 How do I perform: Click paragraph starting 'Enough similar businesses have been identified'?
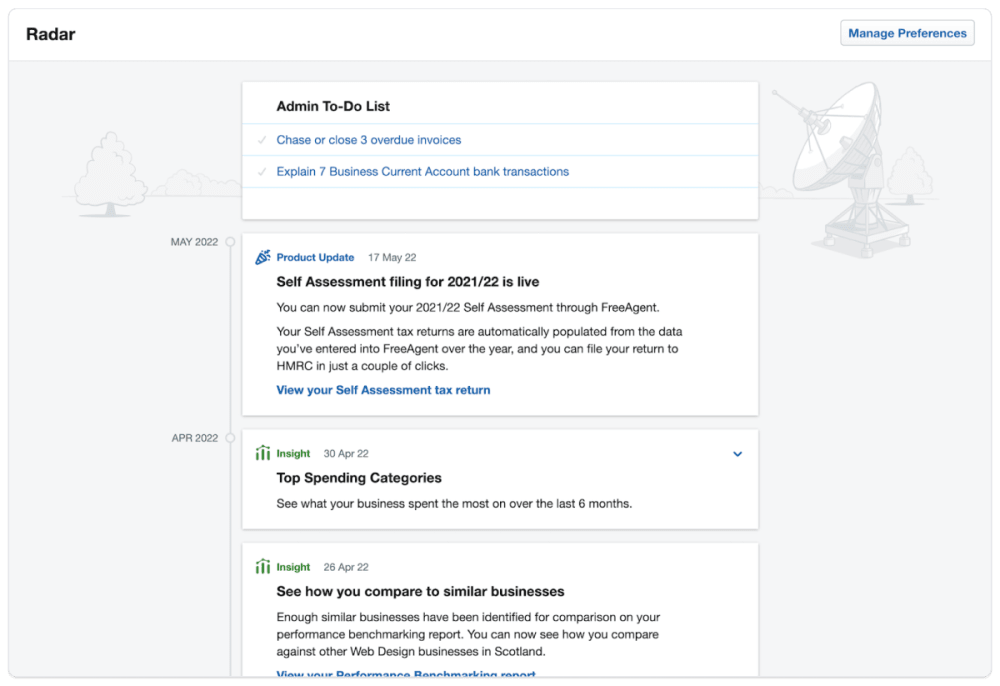468,634
